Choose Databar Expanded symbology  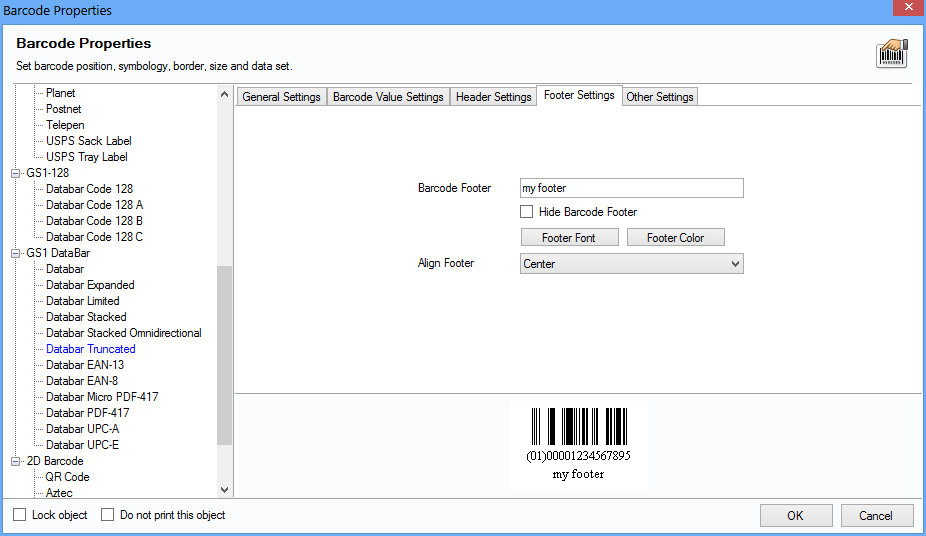[90, 285]
